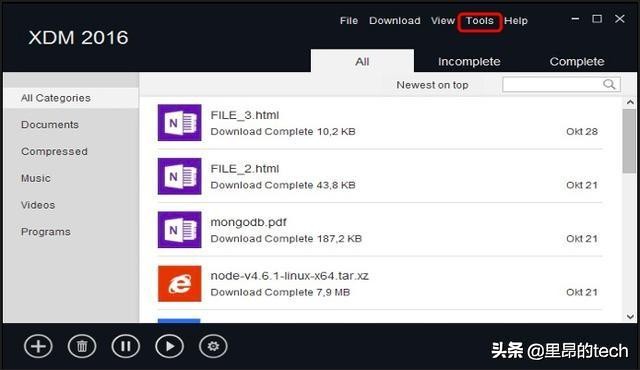Open the Tools menu
Viewport: 640px width, 370px height.
click(x=480, y=21)
